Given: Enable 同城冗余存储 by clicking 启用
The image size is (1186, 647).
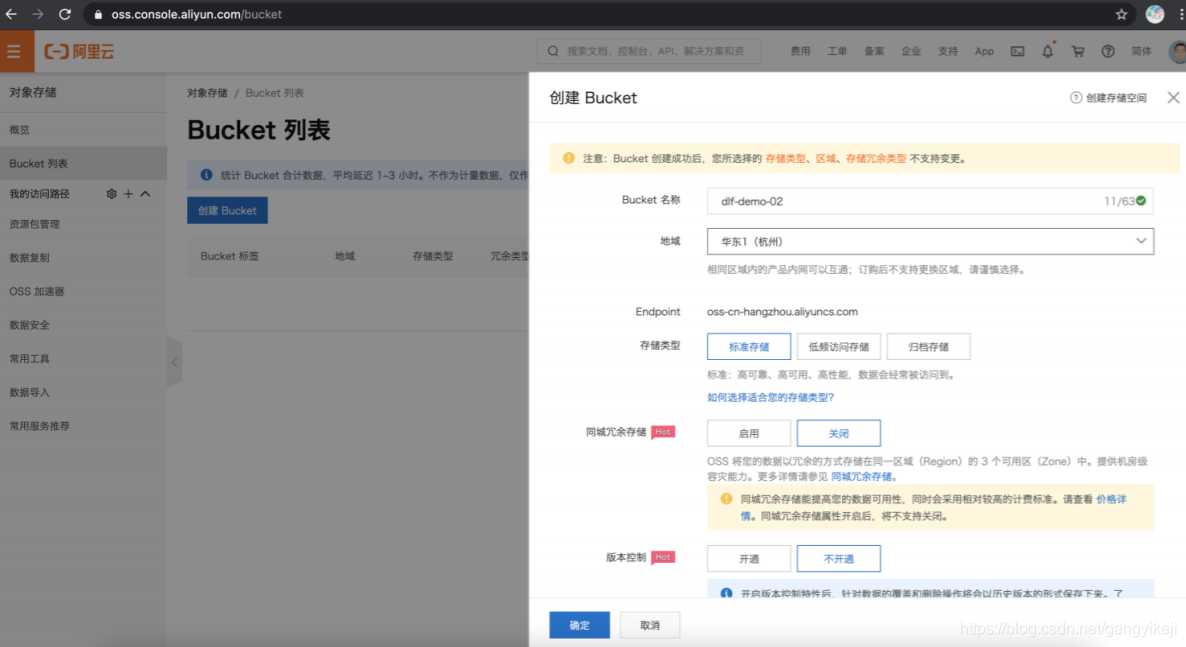Looking at the screenshot, I should (748, 432).
